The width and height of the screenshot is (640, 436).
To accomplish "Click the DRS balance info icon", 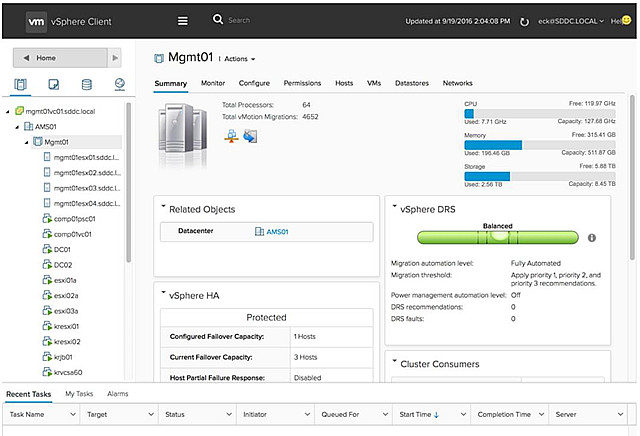I will 591,238.
